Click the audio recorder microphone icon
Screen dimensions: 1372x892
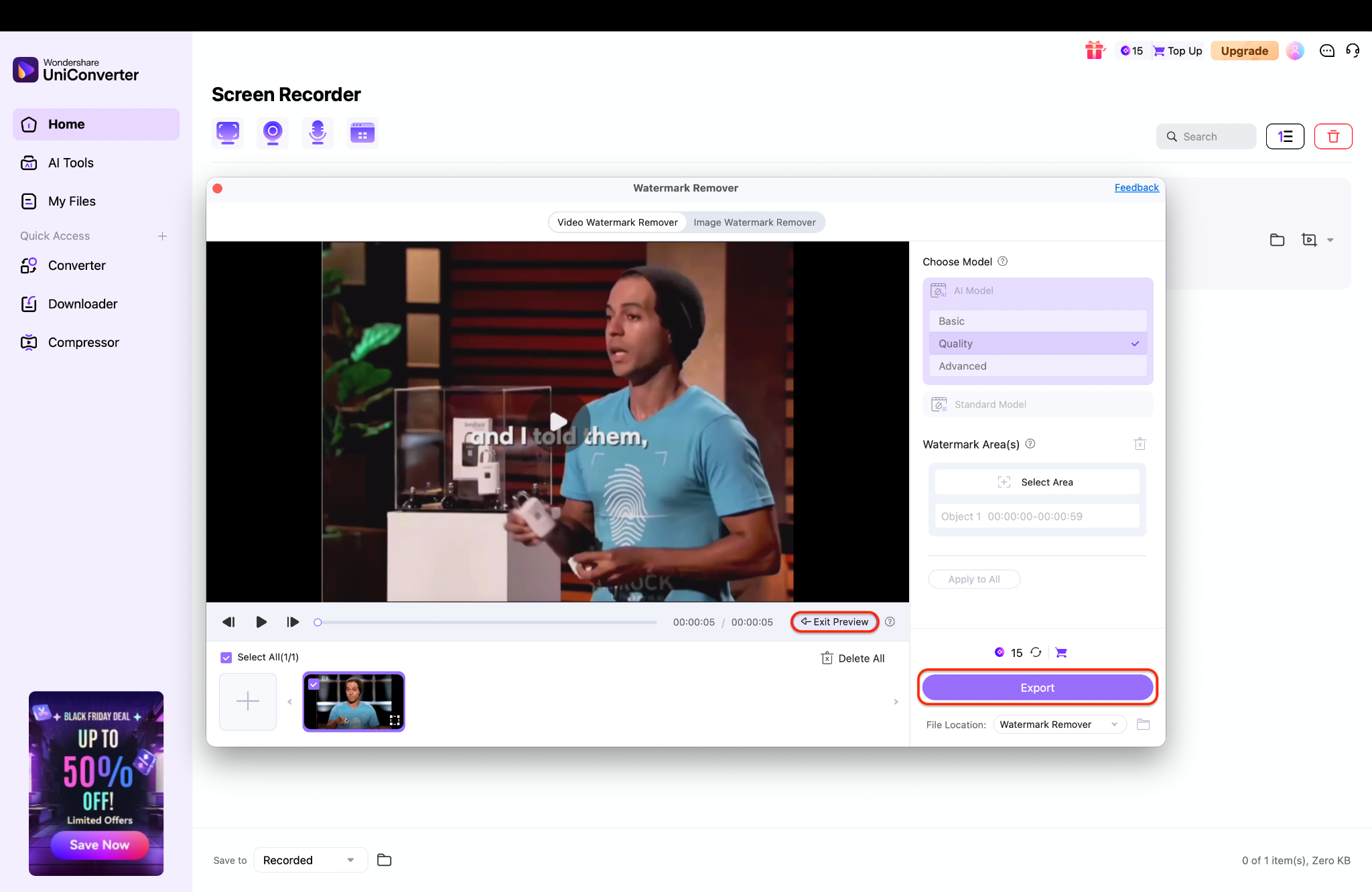click(317, 133)
